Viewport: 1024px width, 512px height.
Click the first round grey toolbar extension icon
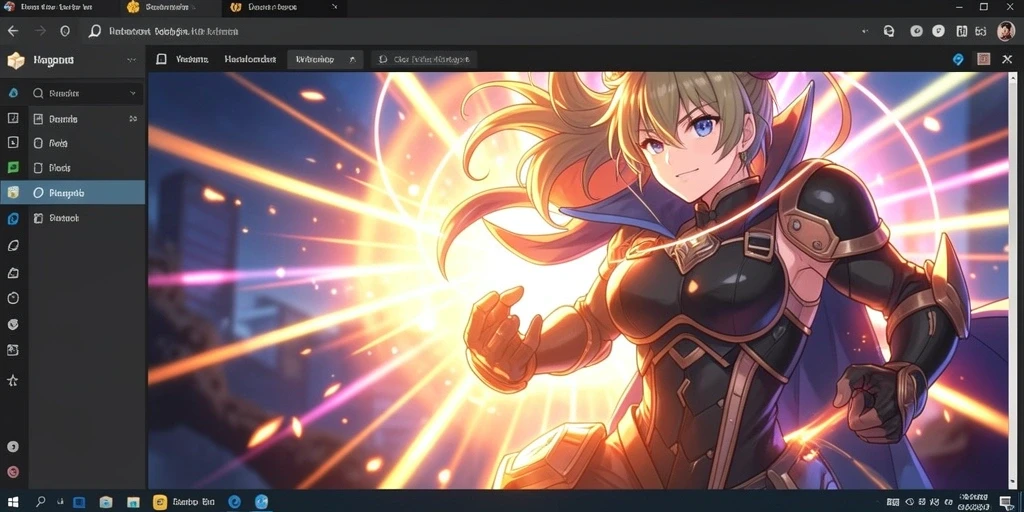tap(916, 31)
